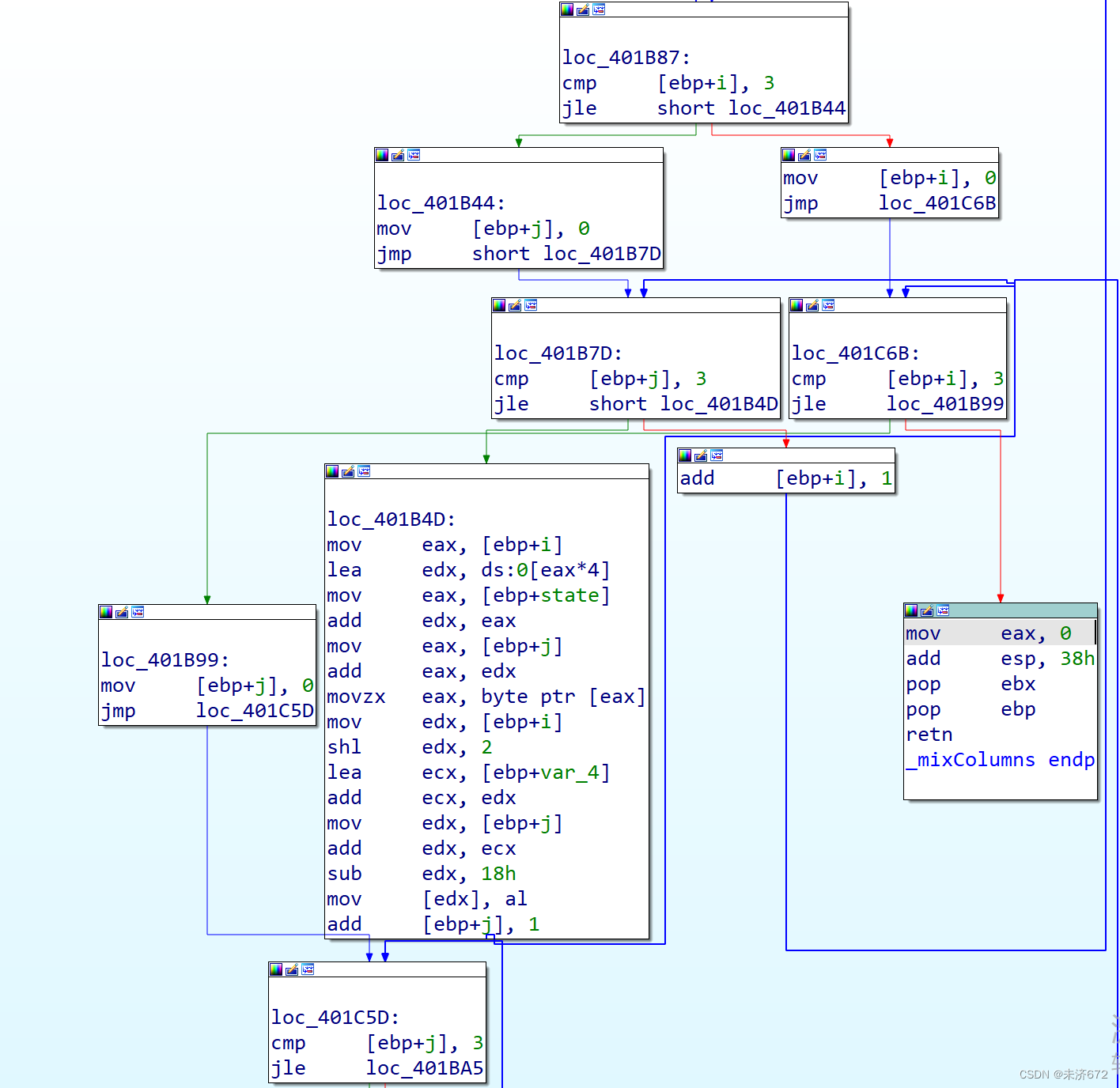Click the pencil edit icon on loc_401B44 block
Image resolution: width=1120 pixels, height=1088 pixels.
pyautogui.click(x=398, y=155)
